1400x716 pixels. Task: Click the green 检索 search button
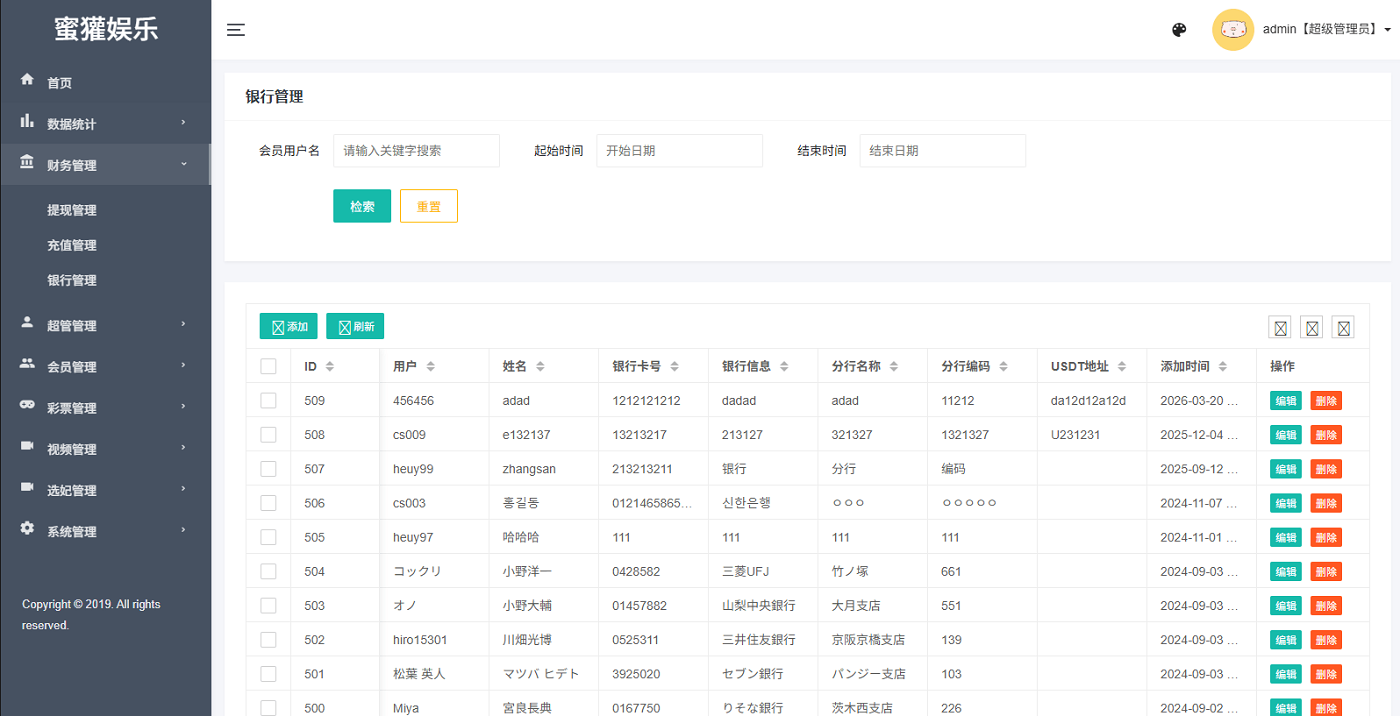click(x=362, y=206)
